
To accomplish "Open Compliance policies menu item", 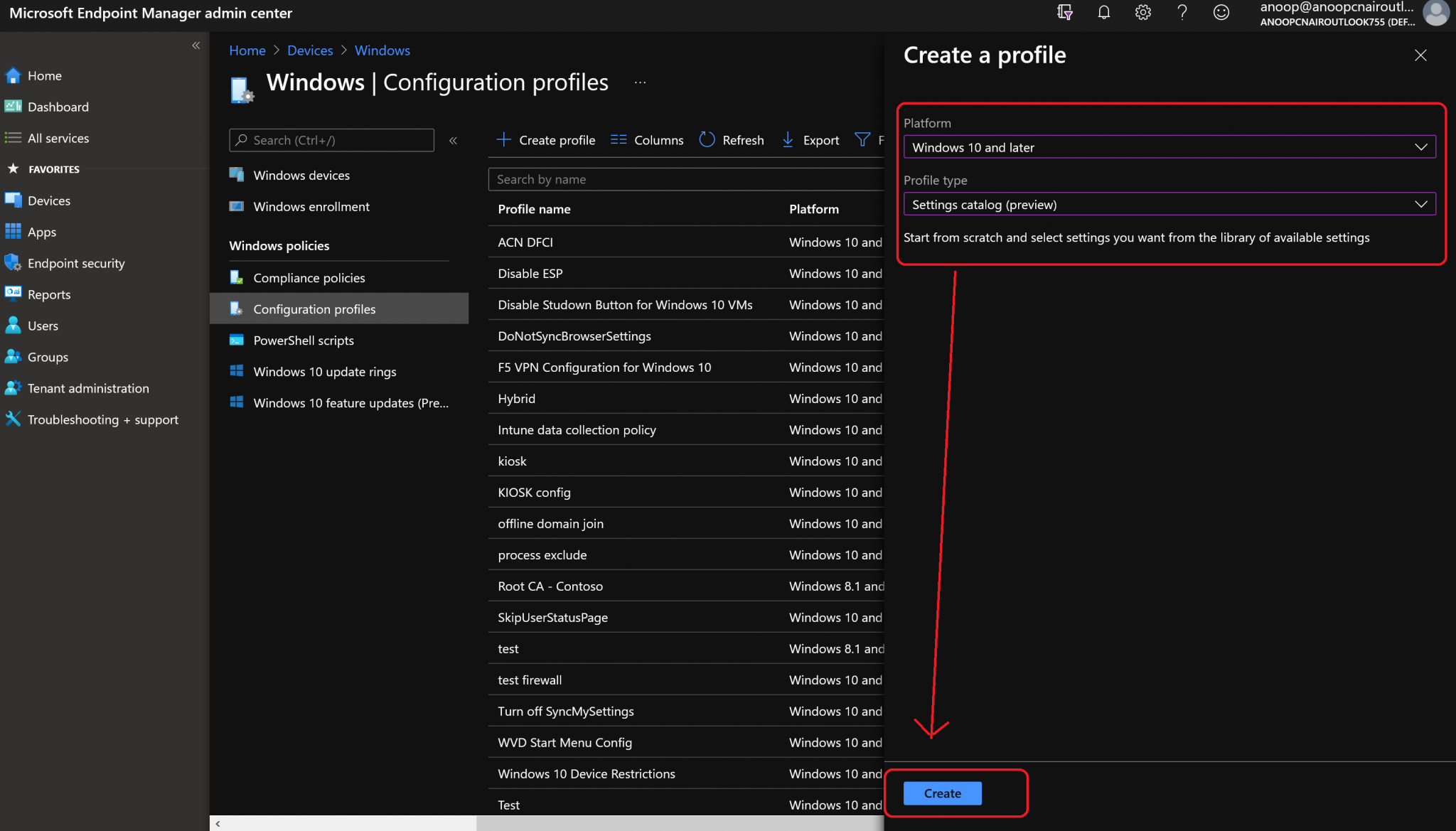I will pyautogui.click(x=309, y=278).
